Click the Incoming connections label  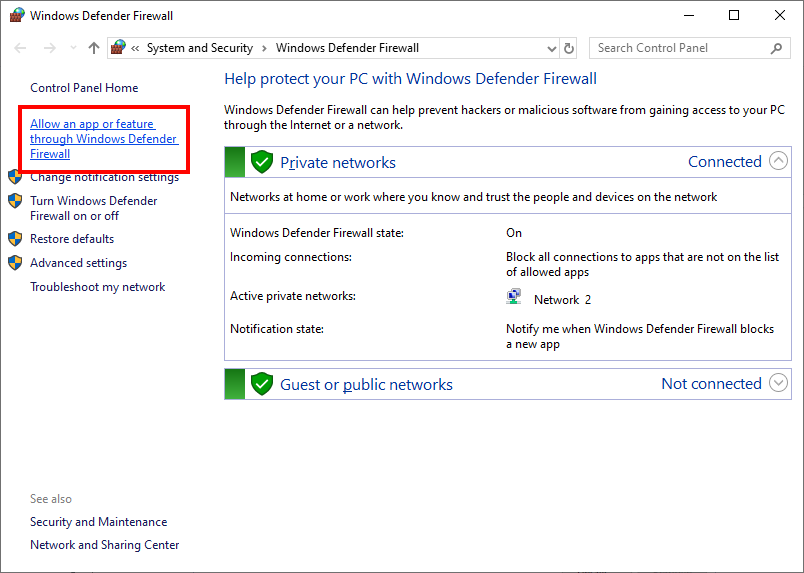pos(291,257)
